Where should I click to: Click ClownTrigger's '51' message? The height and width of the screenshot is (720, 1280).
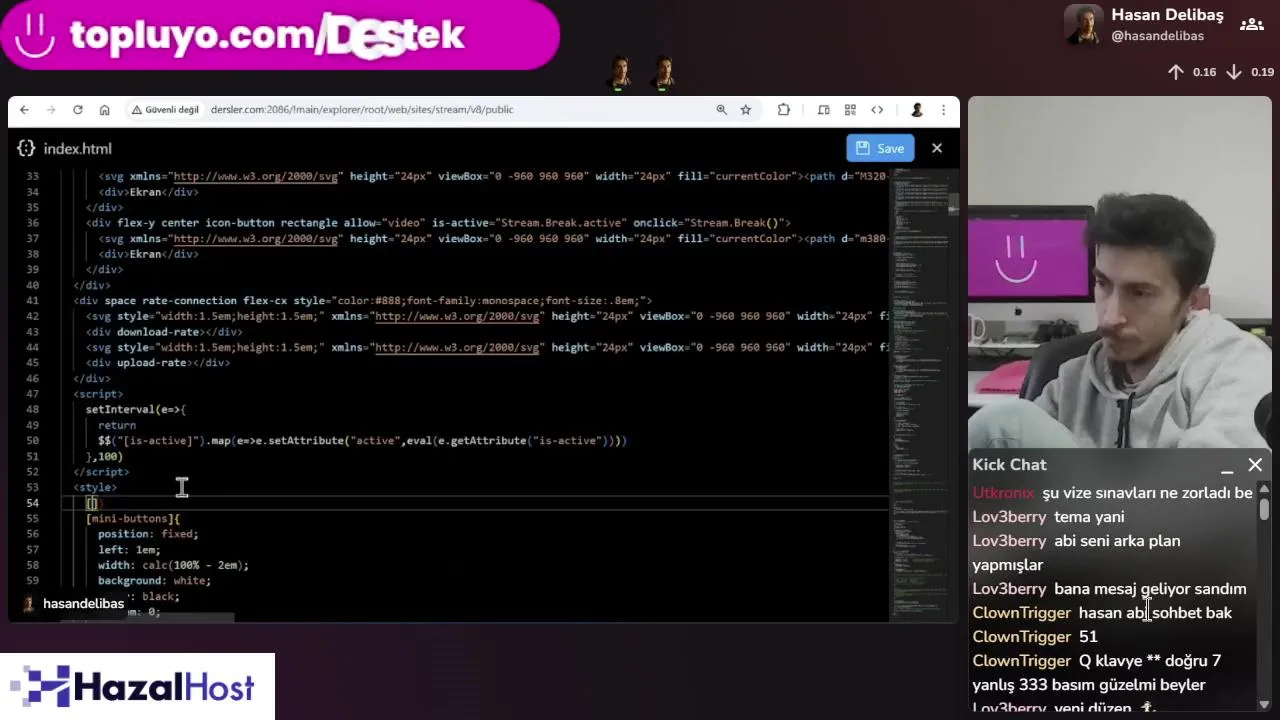coord(1088,637)
